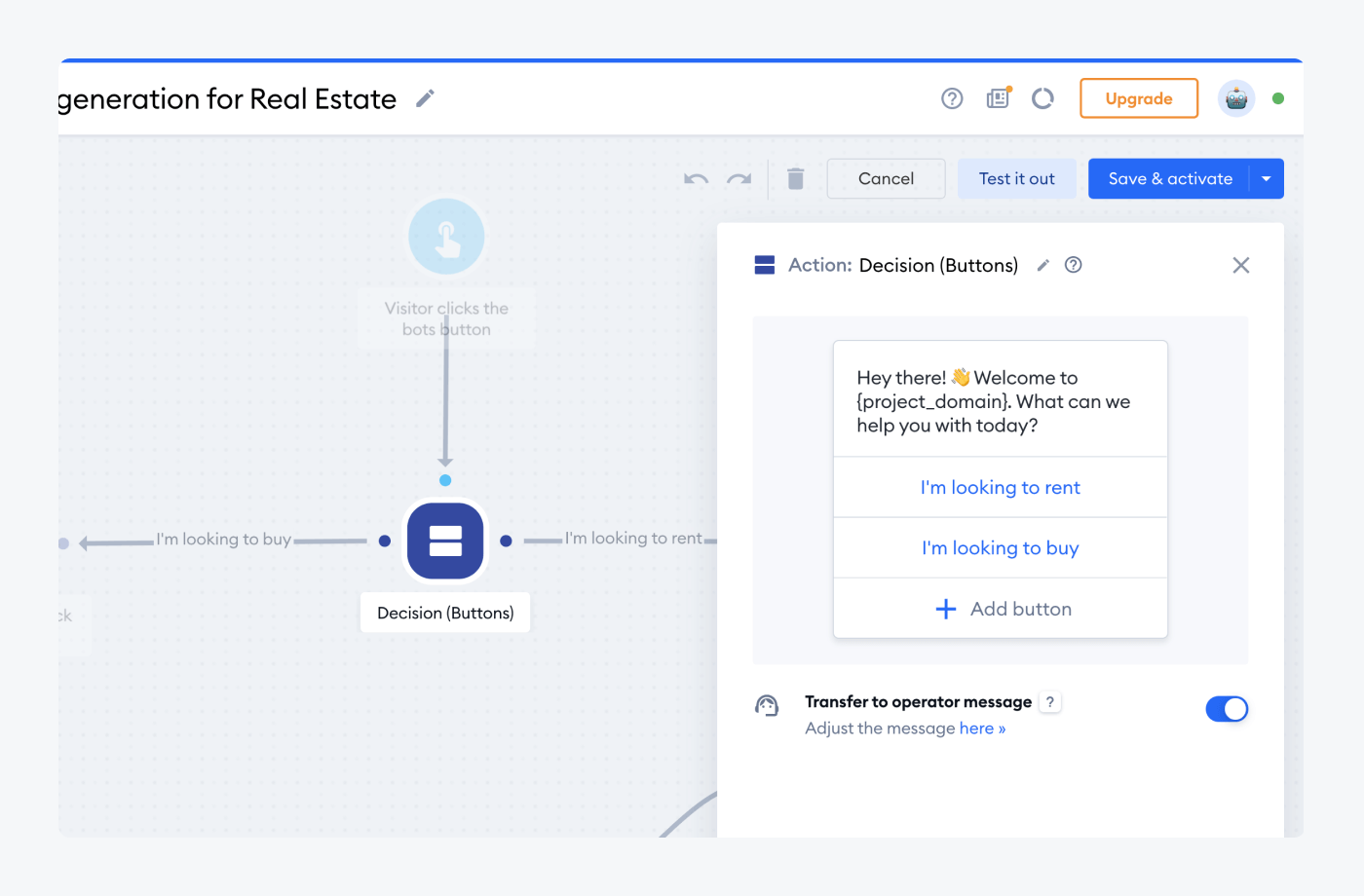Click the pencil icon to rename the action
Viewport: 1364px width, 896px height.
(1042, 265)
